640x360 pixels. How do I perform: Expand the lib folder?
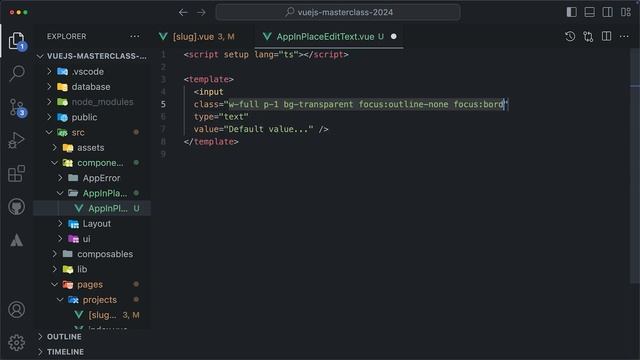click(93, 269)
